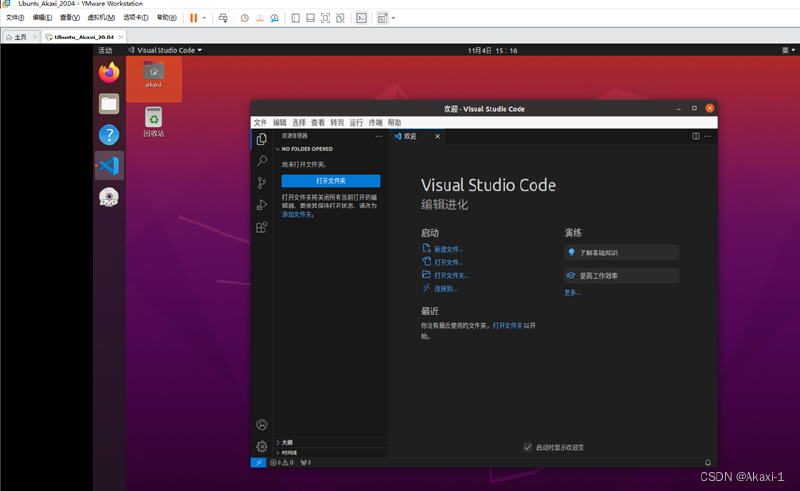The height and width of the screenshot is (491, 800).
Task: Open the 活动 Activities overview
Action: 105,50
